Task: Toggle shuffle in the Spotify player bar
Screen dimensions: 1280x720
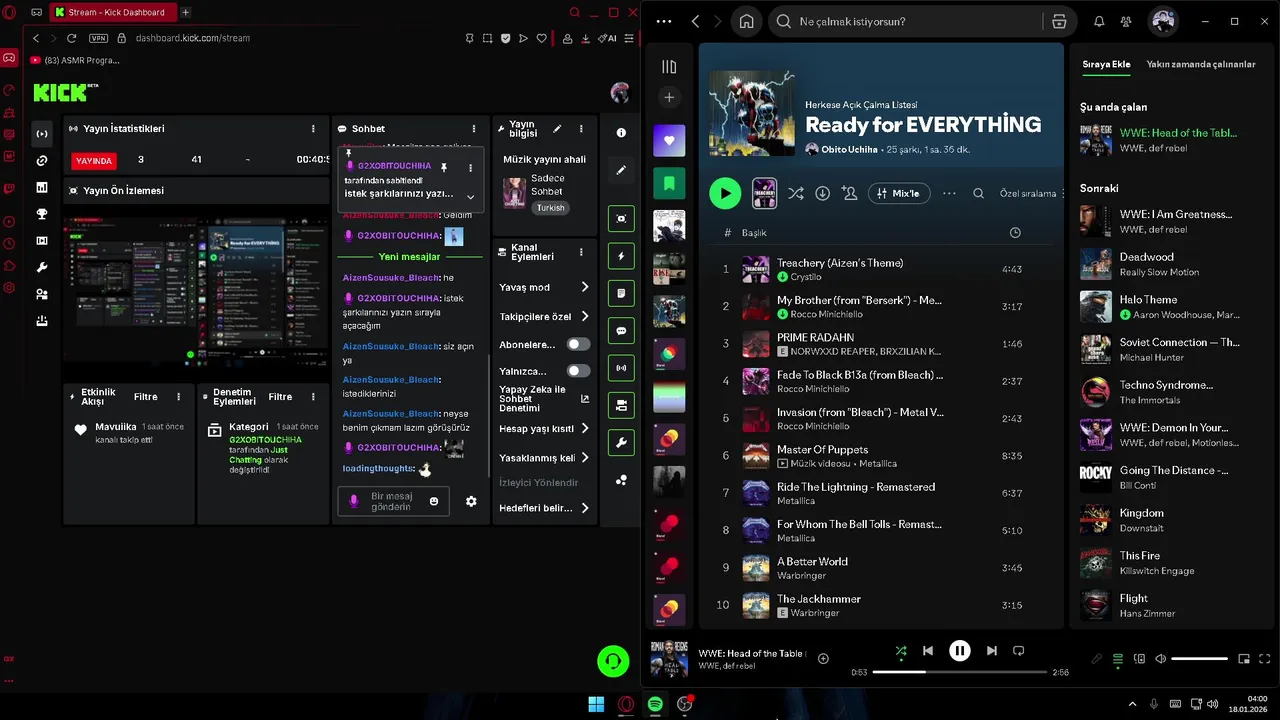Action: coord(901,651)
